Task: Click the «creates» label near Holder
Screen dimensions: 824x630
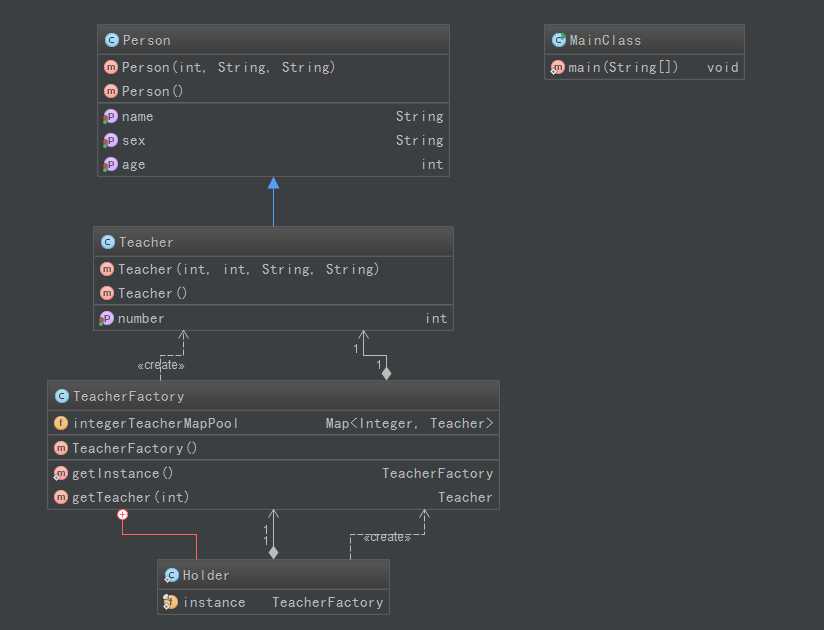Action: pyautogui.click(x=387, y=537)
